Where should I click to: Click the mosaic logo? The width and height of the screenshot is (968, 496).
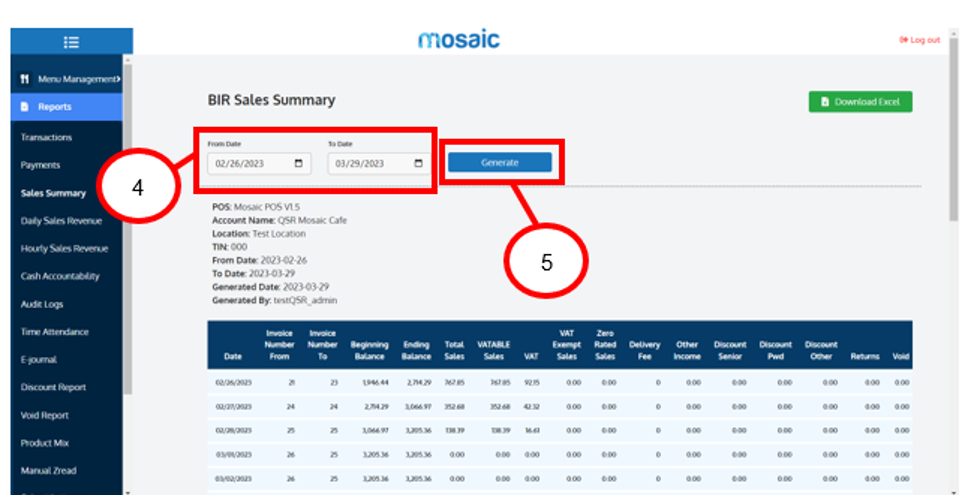point(459,40)
